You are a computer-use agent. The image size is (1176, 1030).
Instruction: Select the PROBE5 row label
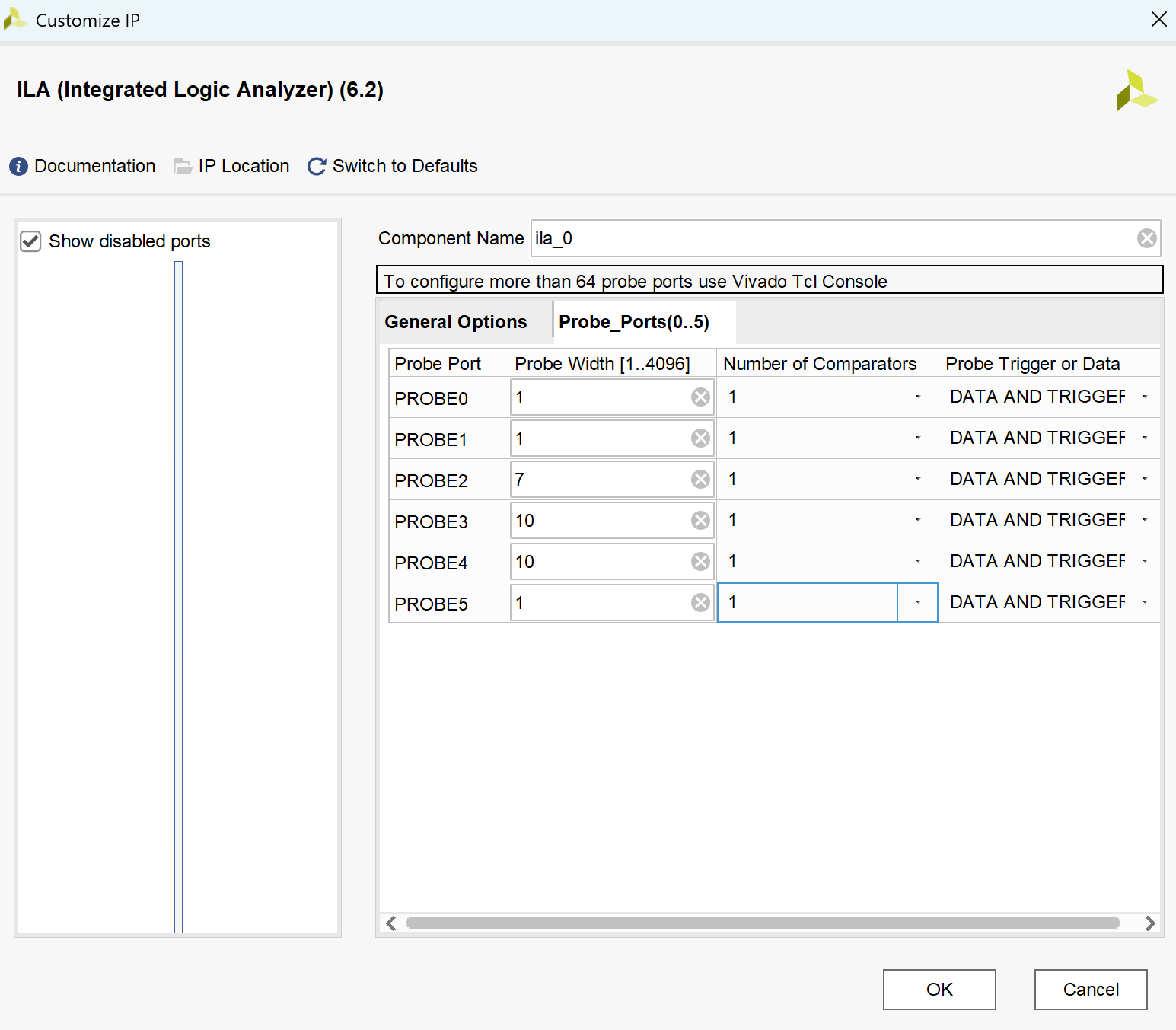click(x=431, y=604)
